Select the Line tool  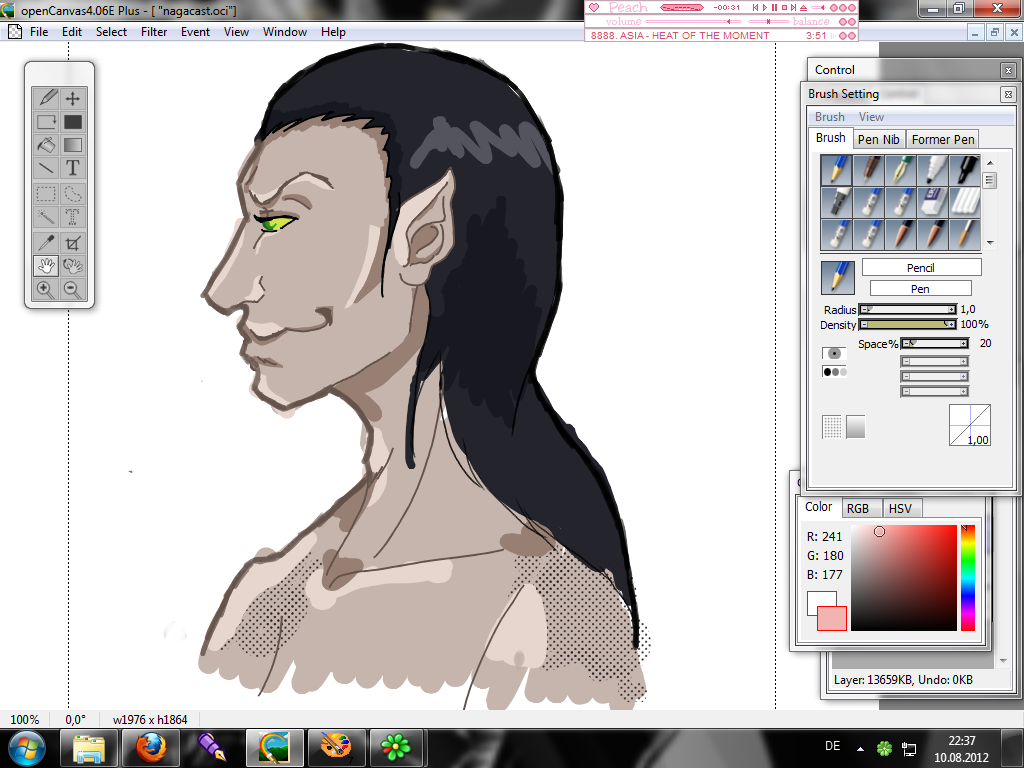coord(46,168)
